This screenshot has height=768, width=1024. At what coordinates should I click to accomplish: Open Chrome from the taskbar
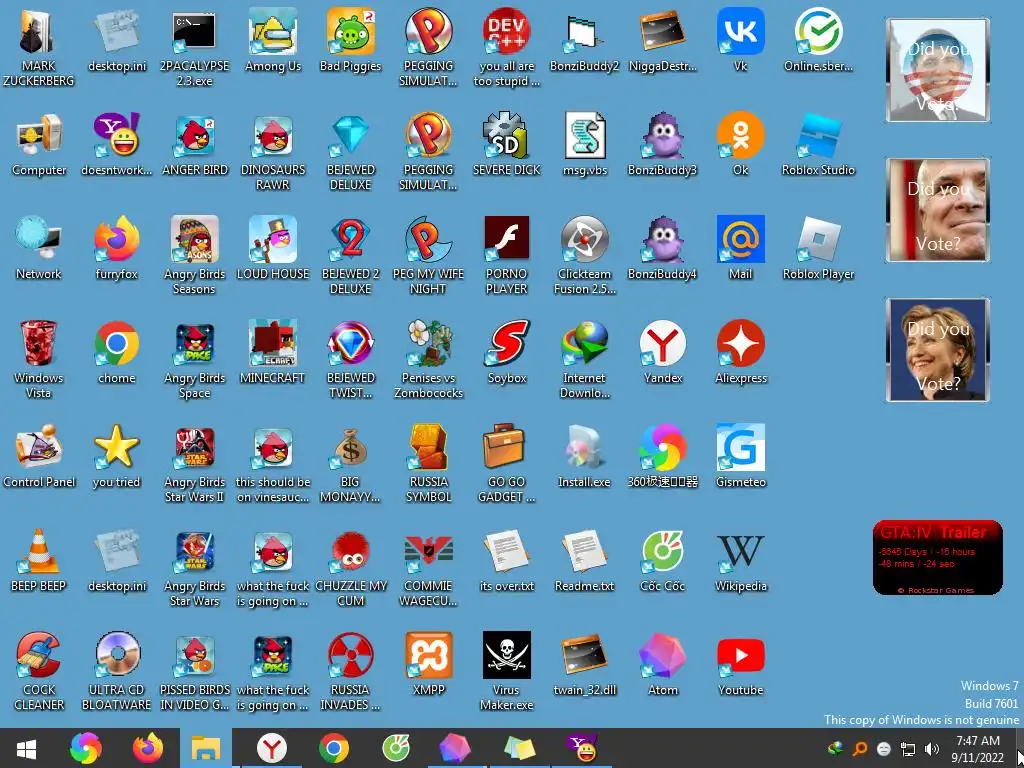pos(334,748)
